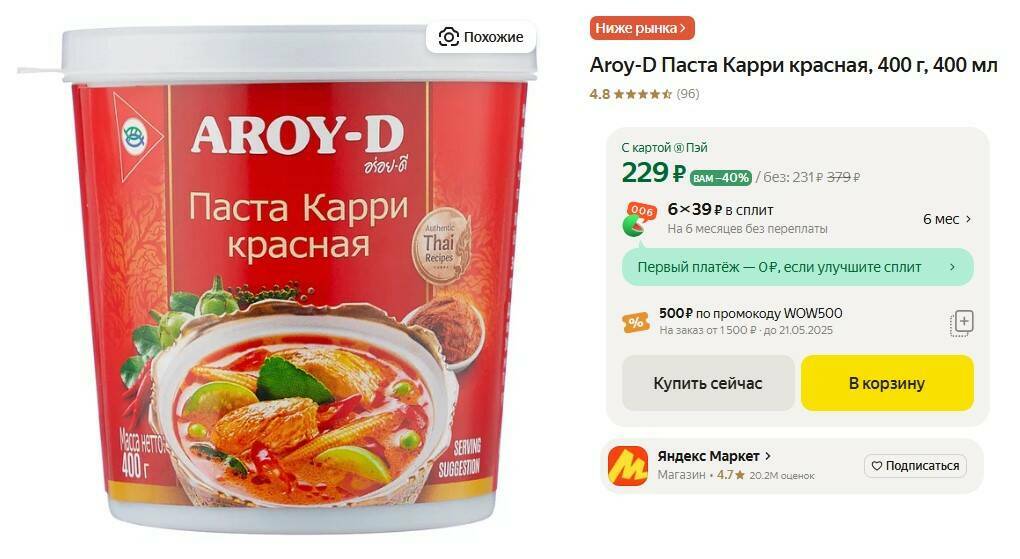Open the Ниже рынка badge

tap(642, 28)
